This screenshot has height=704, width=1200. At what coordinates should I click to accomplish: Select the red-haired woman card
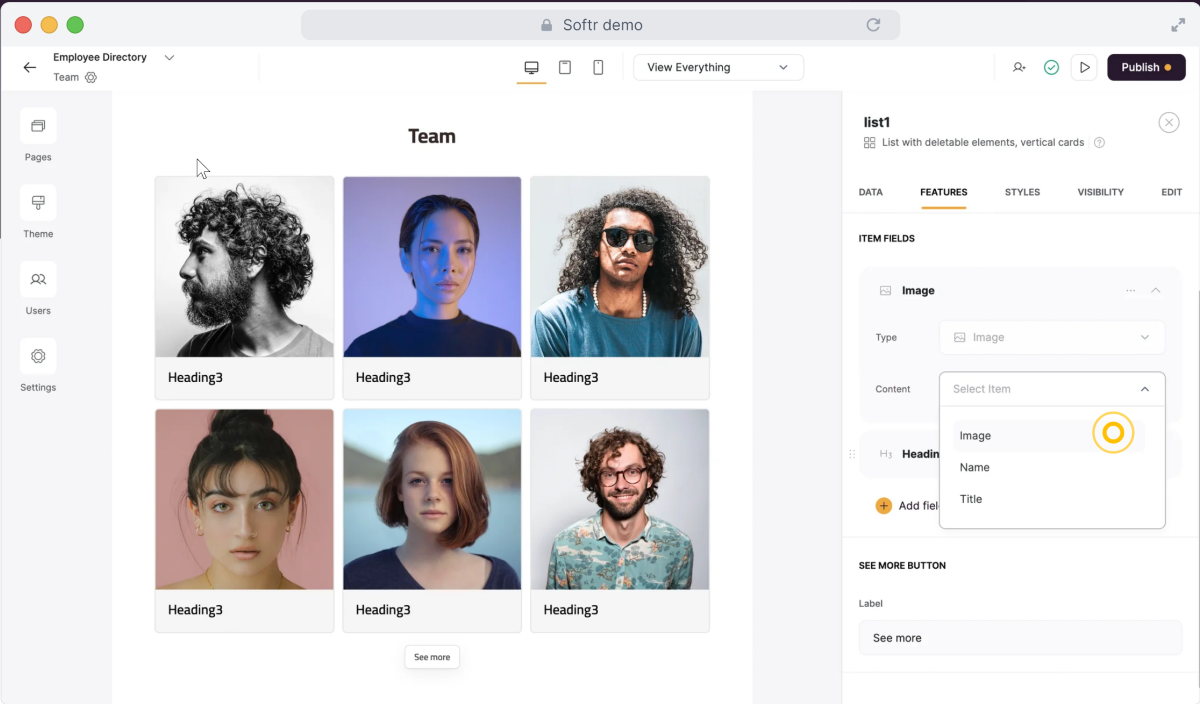click(432, 520)
